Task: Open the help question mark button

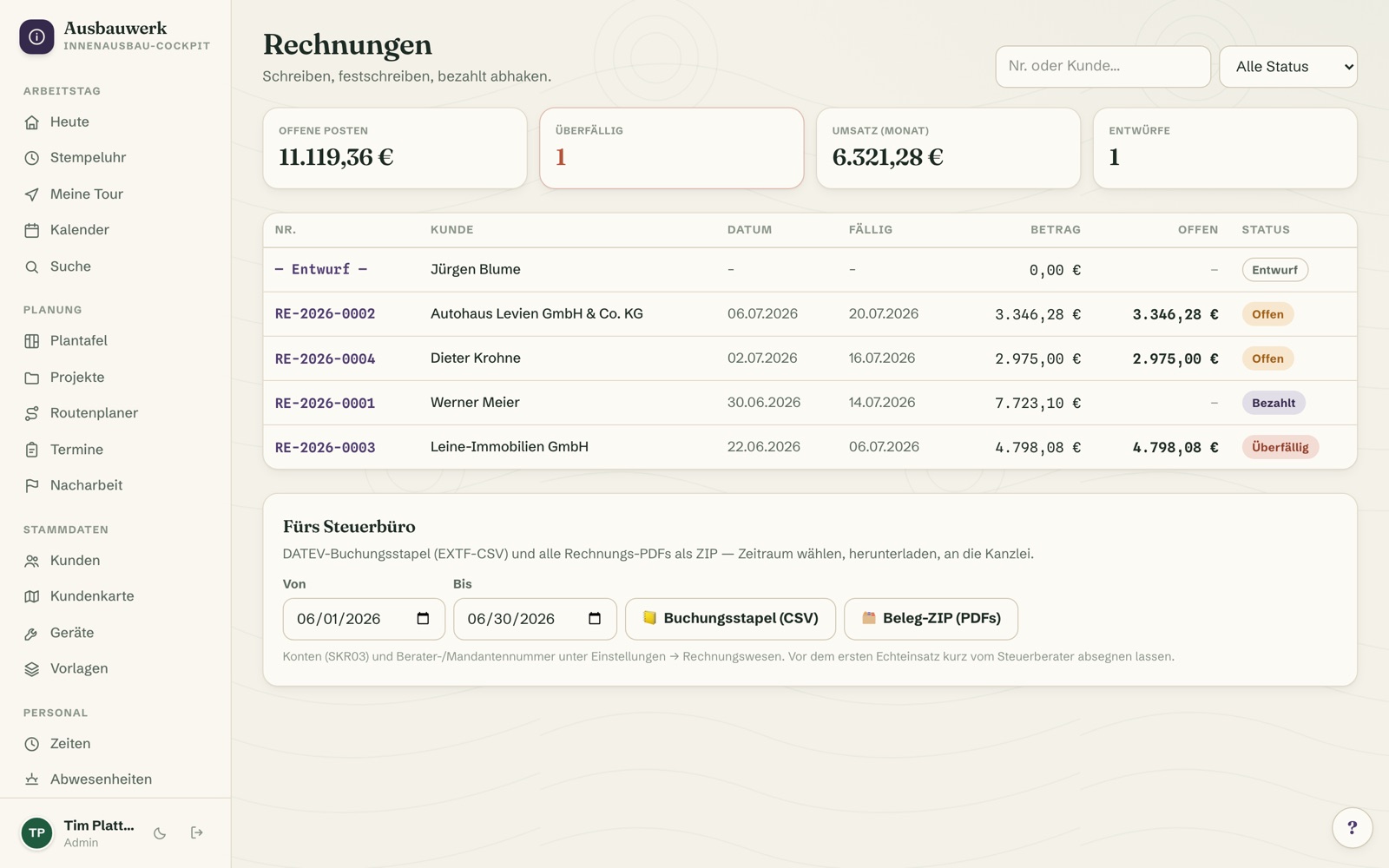Action: (1352, 827)
